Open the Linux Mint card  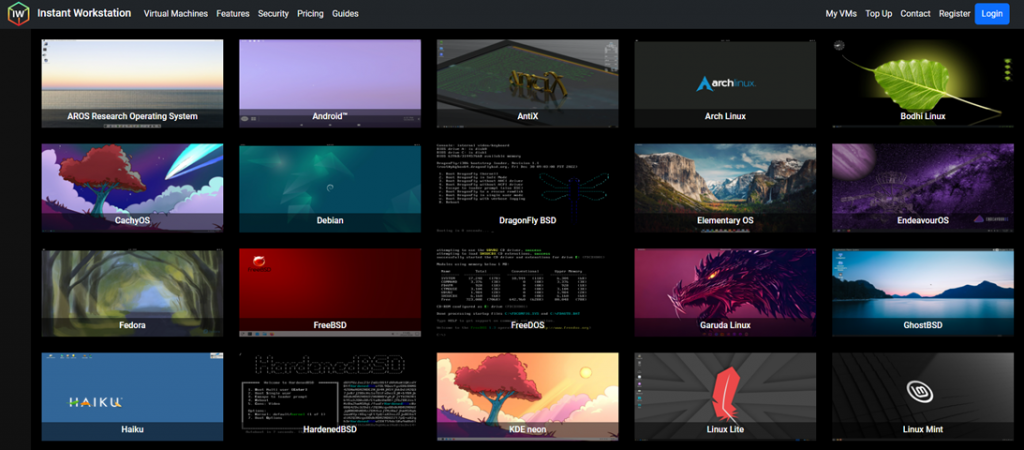pos(923,397)
